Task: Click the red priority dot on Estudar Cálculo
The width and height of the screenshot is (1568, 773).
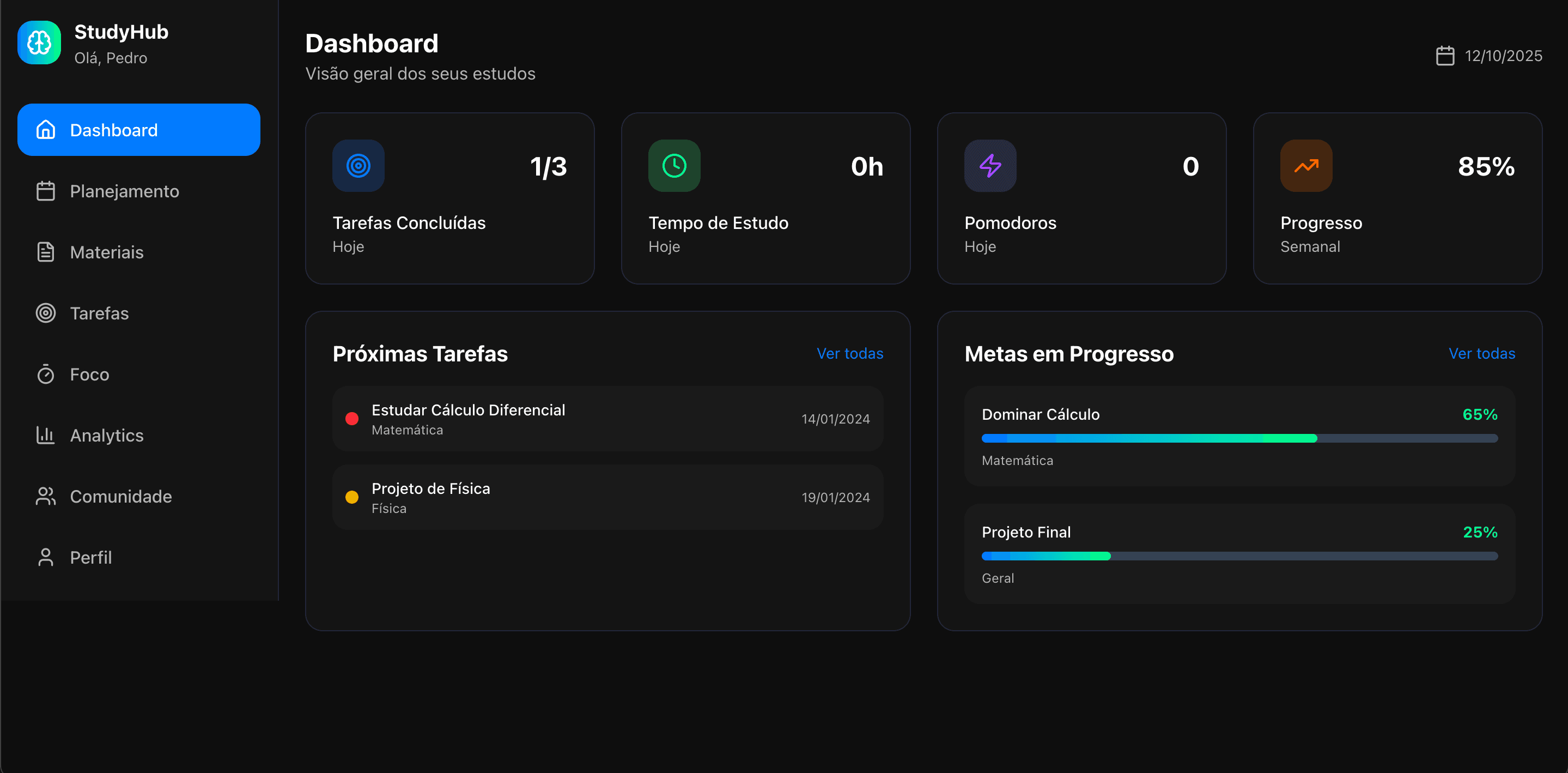Action: click(352, 419)
